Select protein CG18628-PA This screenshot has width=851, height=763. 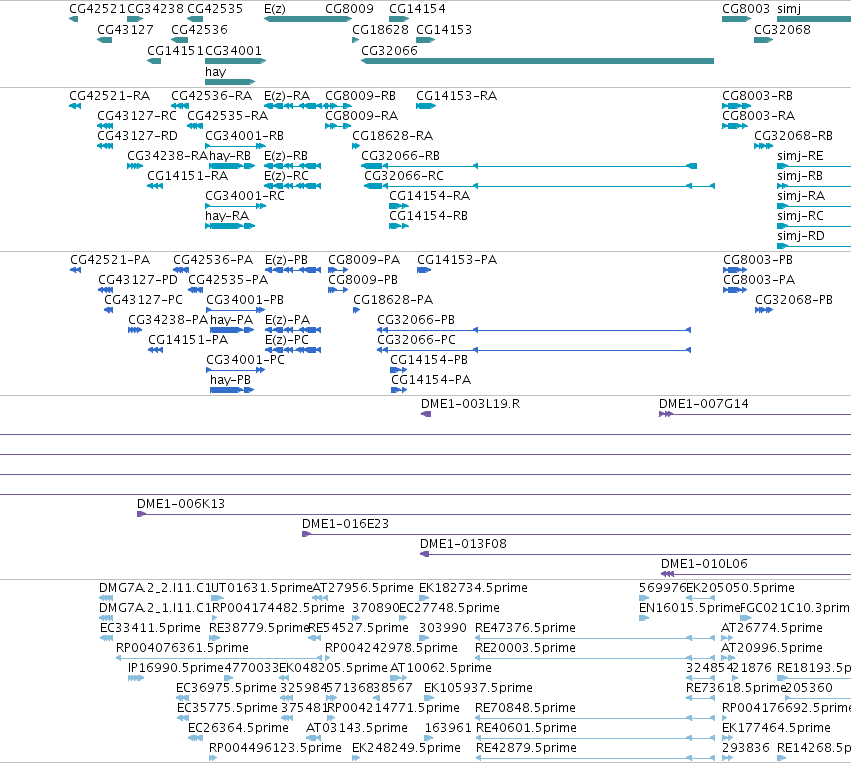[x=393, y=300]
